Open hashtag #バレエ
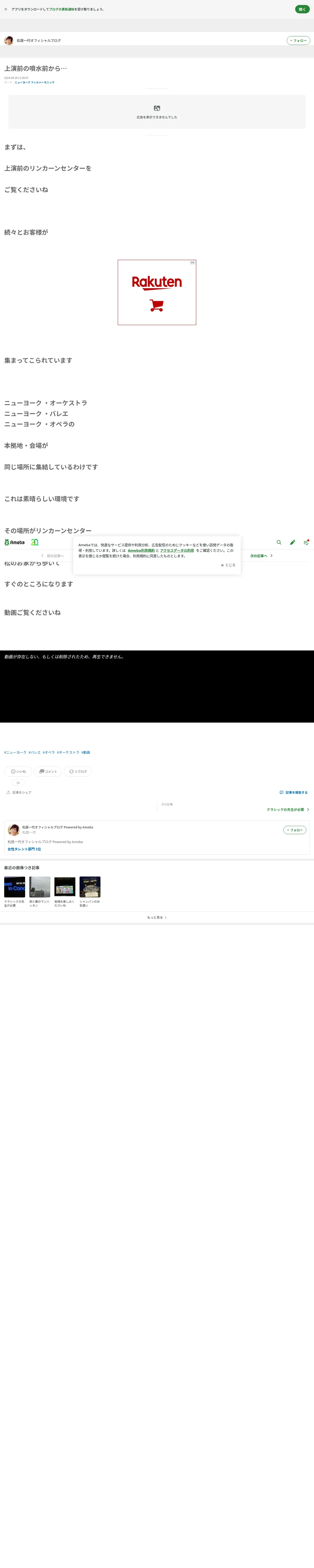 [x=35, y=752]
